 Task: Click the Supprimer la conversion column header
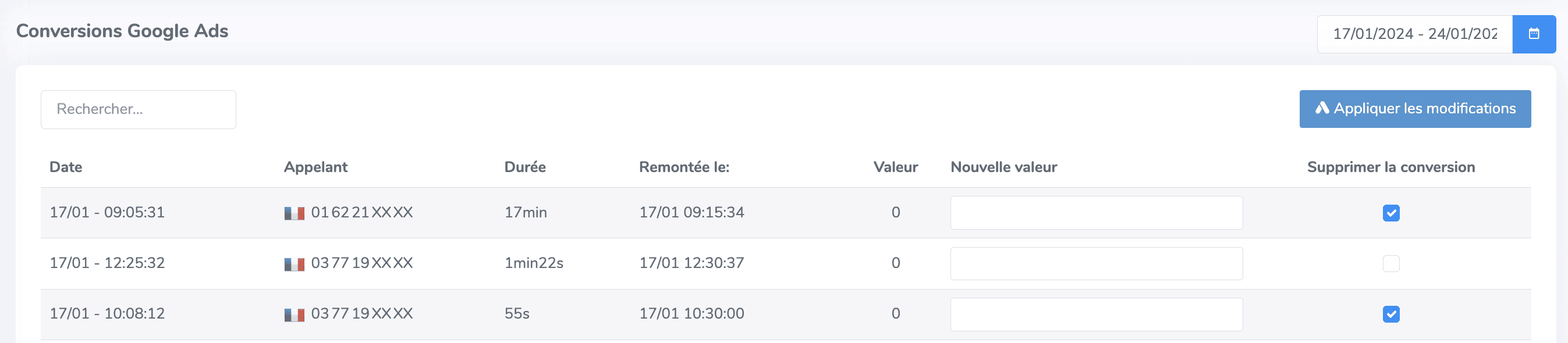[x=1391, y=167]
